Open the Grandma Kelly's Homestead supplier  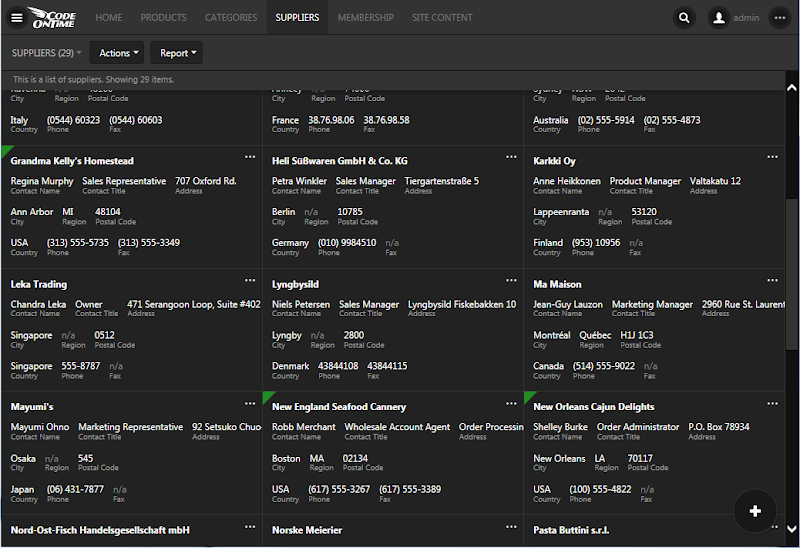coord(72,161)
